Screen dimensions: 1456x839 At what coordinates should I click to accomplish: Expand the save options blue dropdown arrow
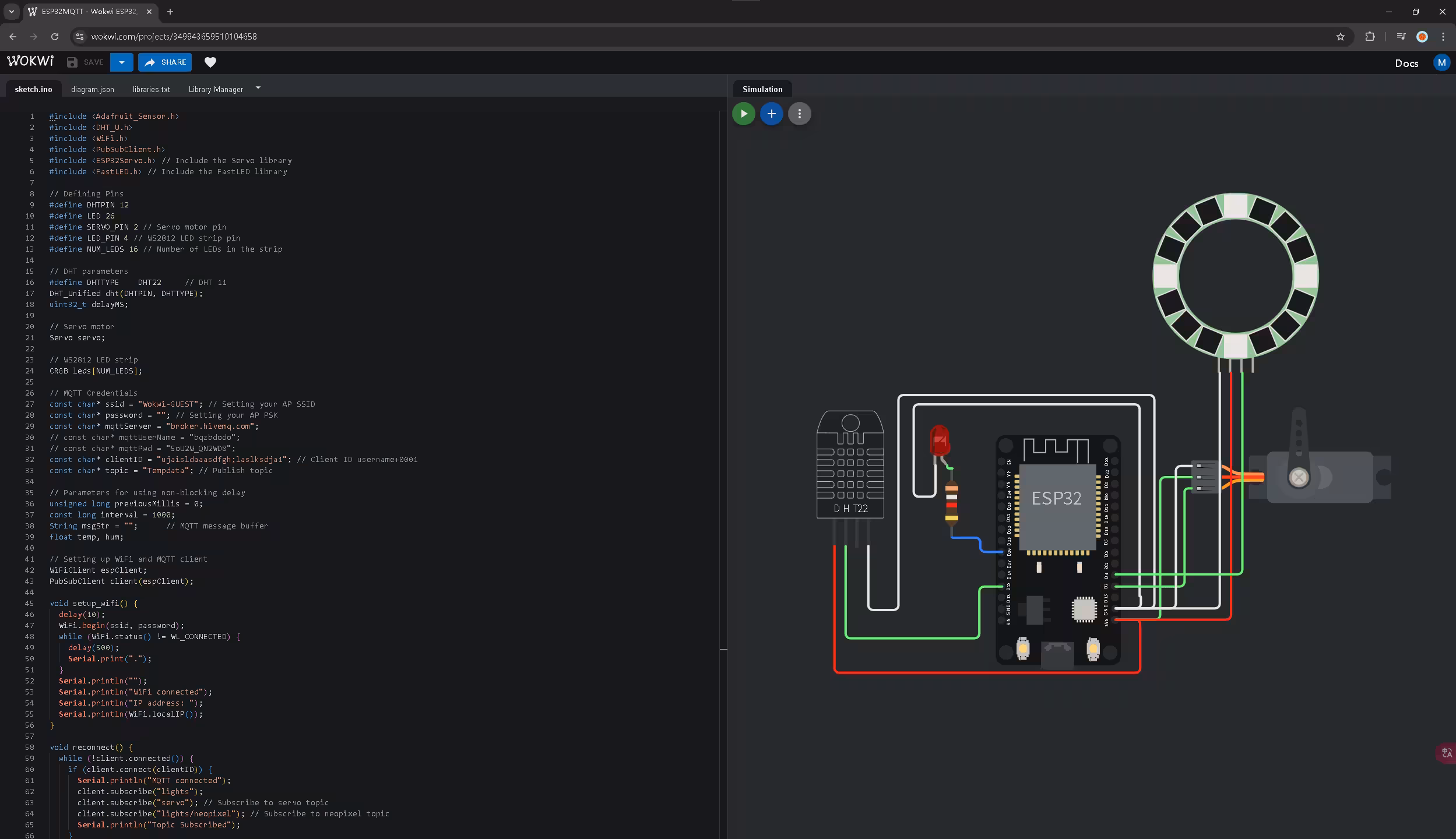click(x=121, y=62)
